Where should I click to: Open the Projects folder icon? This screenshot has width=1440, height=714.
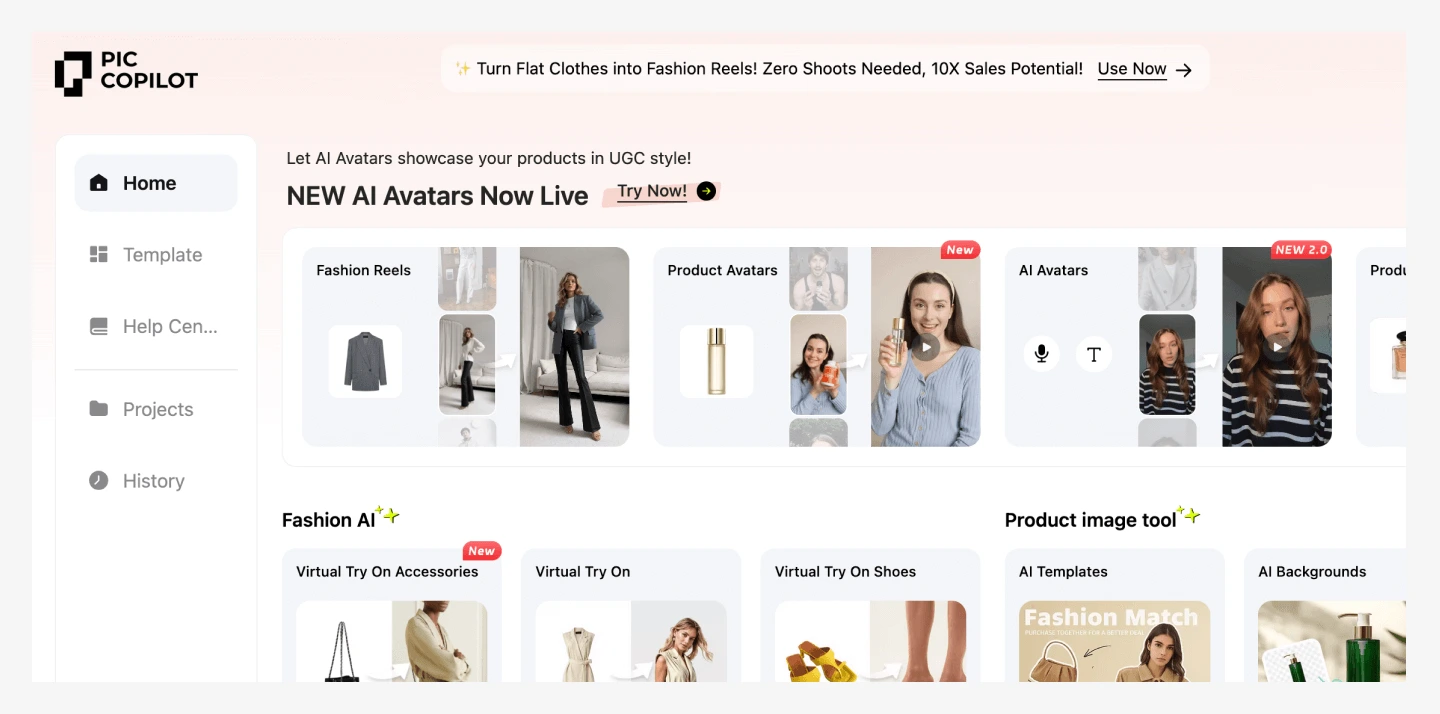pyautogui.click(x=98, y=409)
